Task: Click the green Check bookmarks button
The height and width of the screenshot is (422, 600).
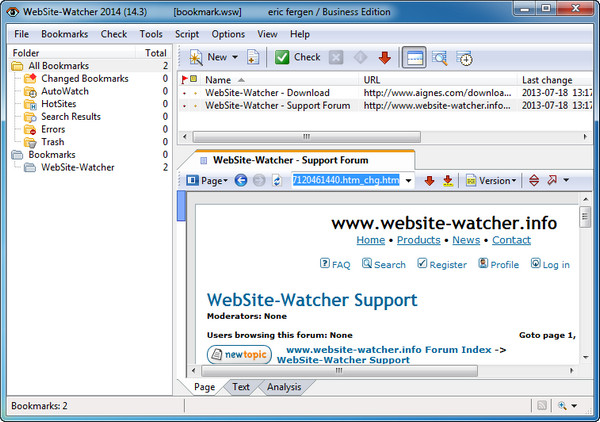Action: [x=298, y=57]
